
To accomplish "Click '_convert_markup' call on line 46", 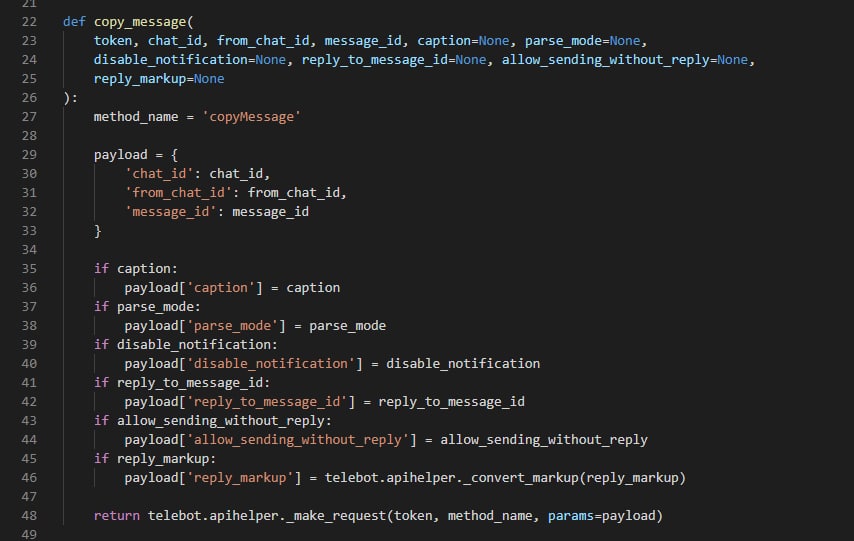I will [x=521, y=478].
